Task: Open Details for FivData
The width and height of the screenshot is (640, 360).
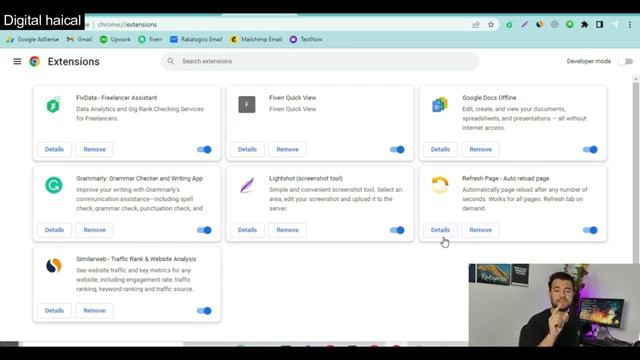Action: point(54,149)
